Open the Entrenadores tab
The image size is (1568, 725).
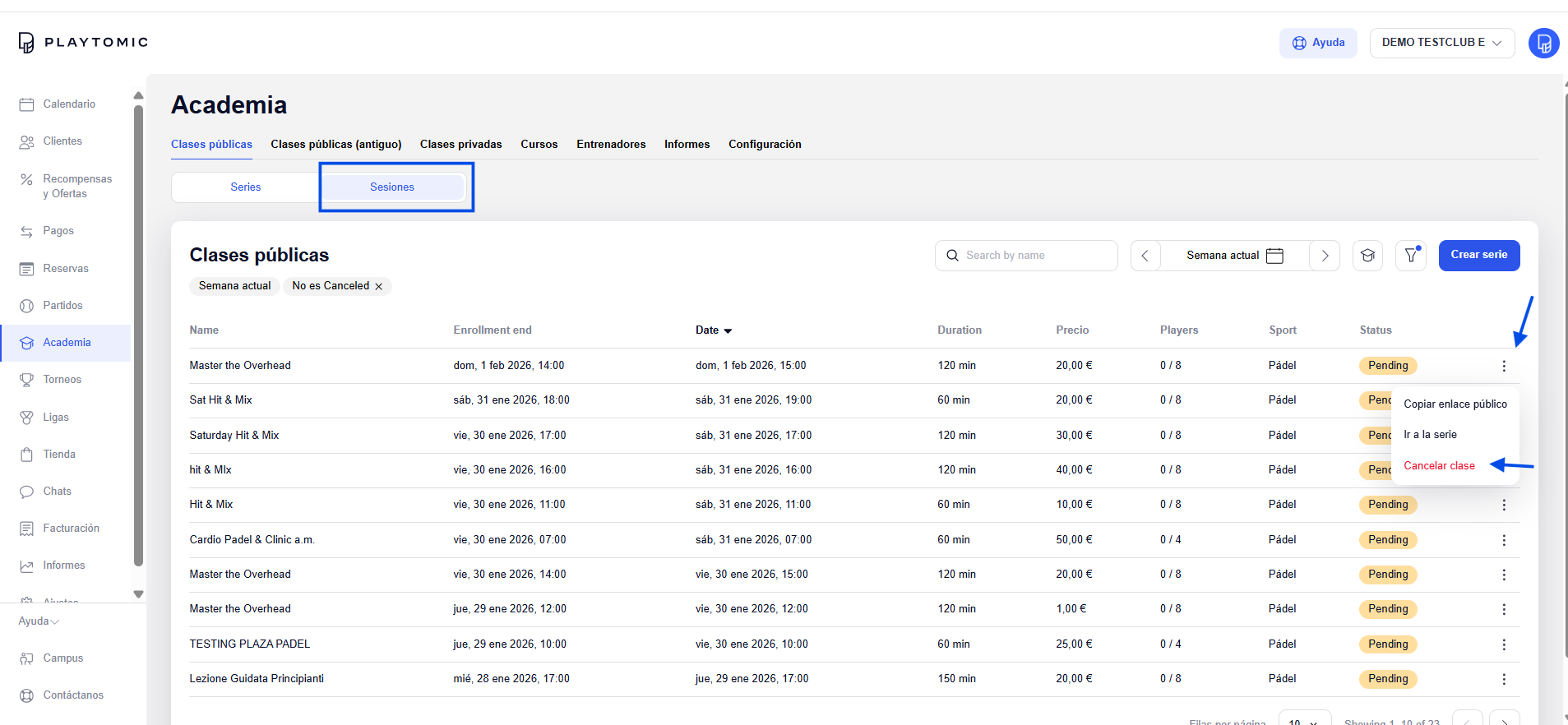[x=611, y=145]
